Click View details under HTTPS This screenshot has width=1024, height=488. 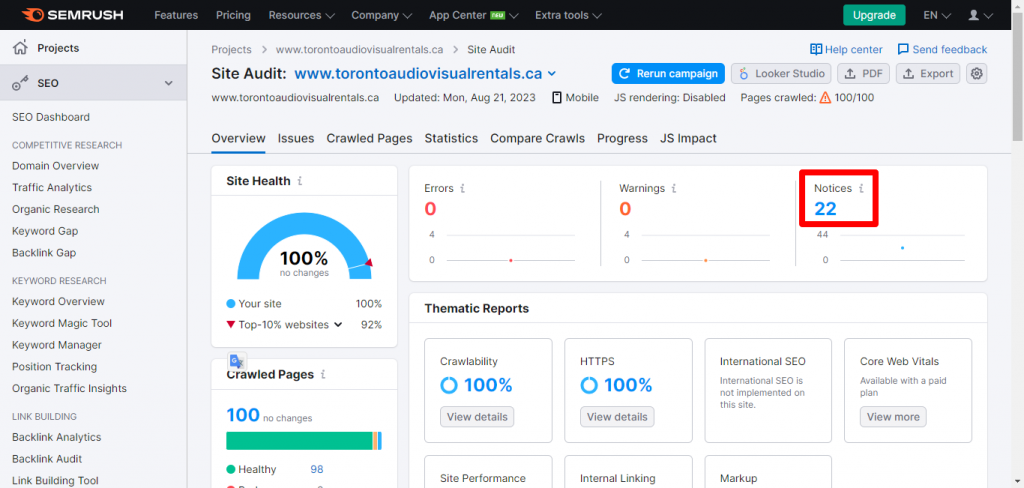[x=617, y=417]
